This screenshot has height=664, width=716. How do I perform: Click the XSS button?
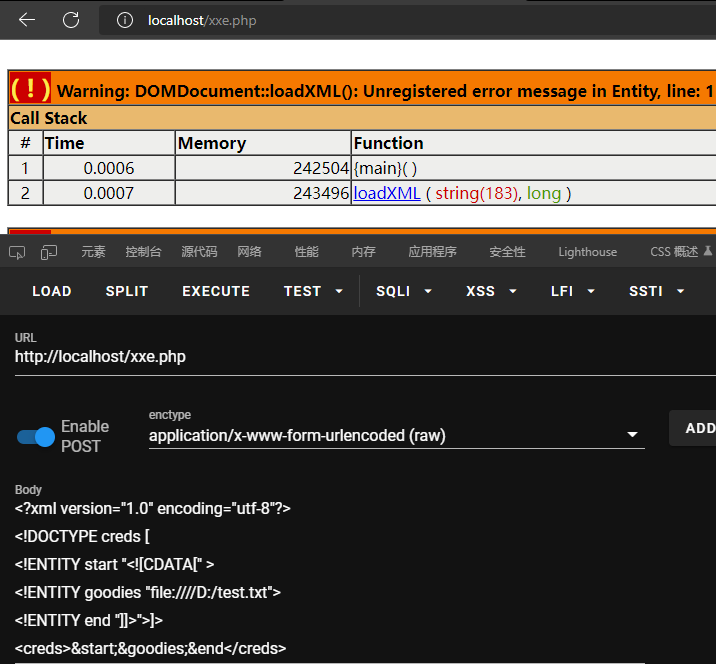[480, 291]
